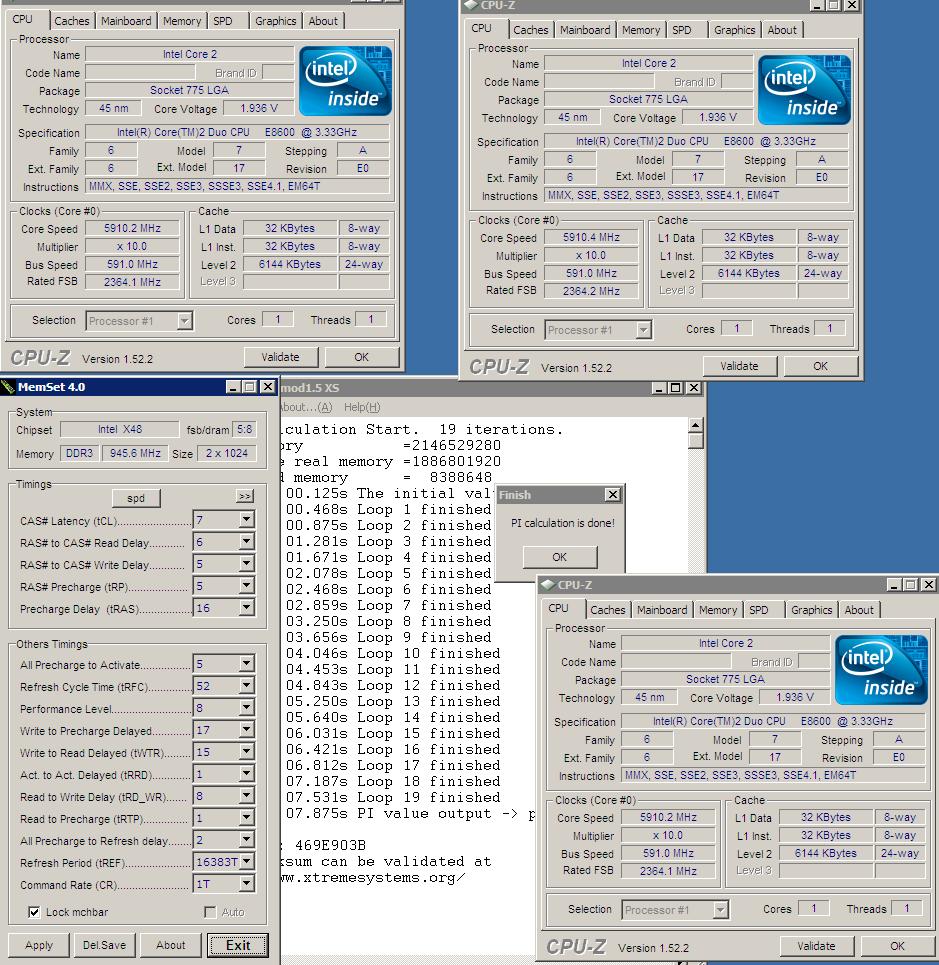The width and height of the screenshot is (939, 965).
Task: Open All Precharge to Refresh delay dropdown
Action: (246, 840)
